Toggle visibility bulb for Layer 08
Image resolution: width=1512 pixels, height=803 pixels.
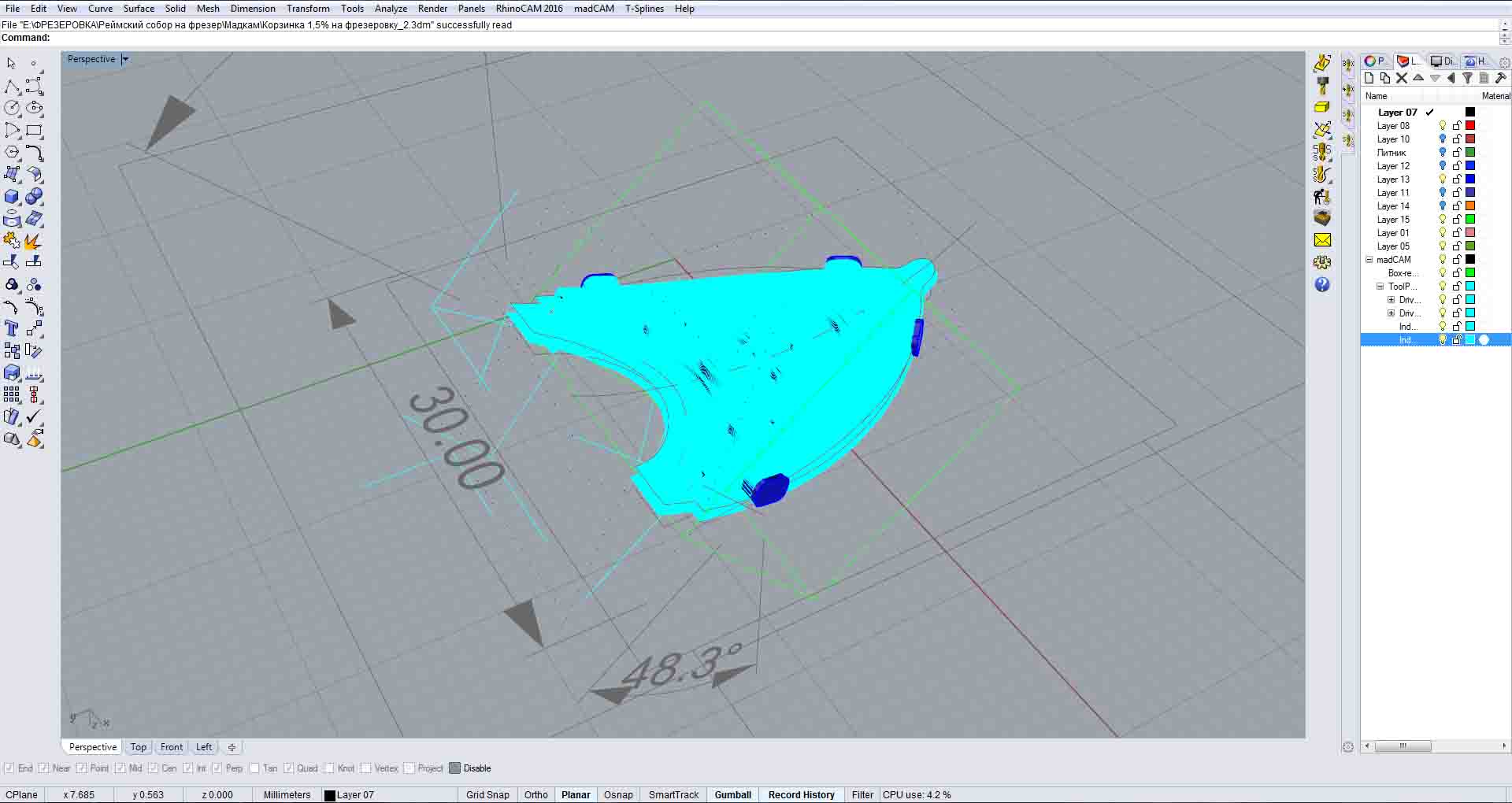pyautogui.click(x=1443, y=126)
